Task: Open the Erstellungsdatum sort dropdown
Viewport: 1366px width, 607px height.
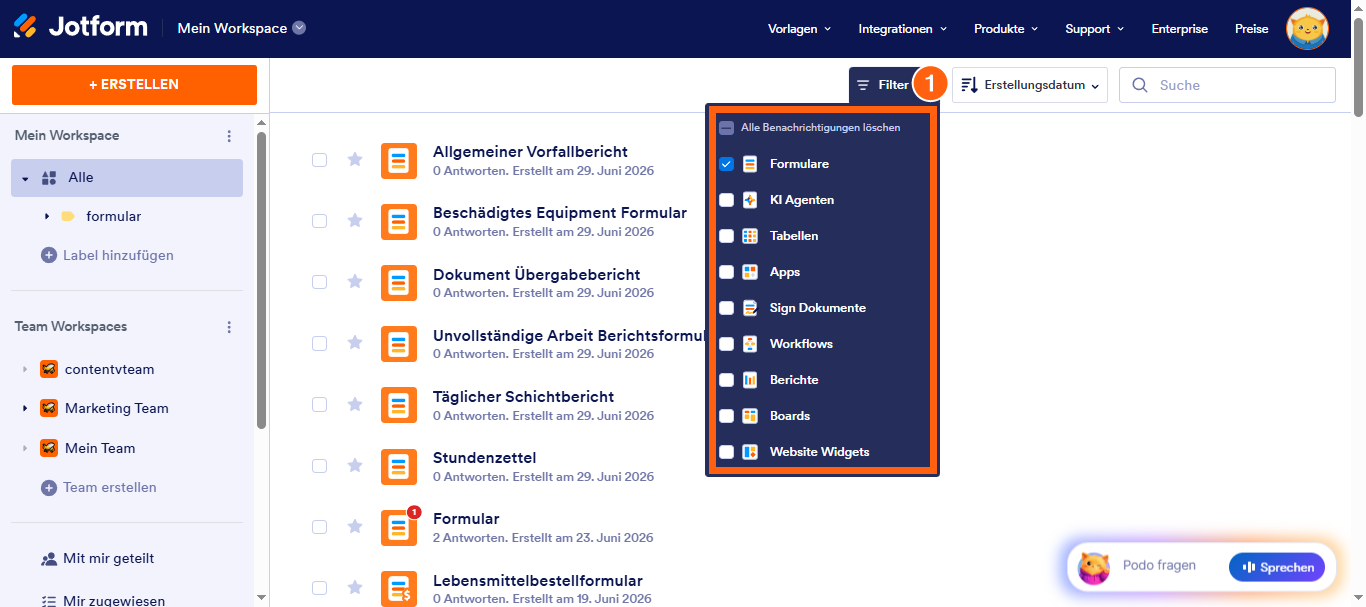Action: click(x=1030, y=85)
